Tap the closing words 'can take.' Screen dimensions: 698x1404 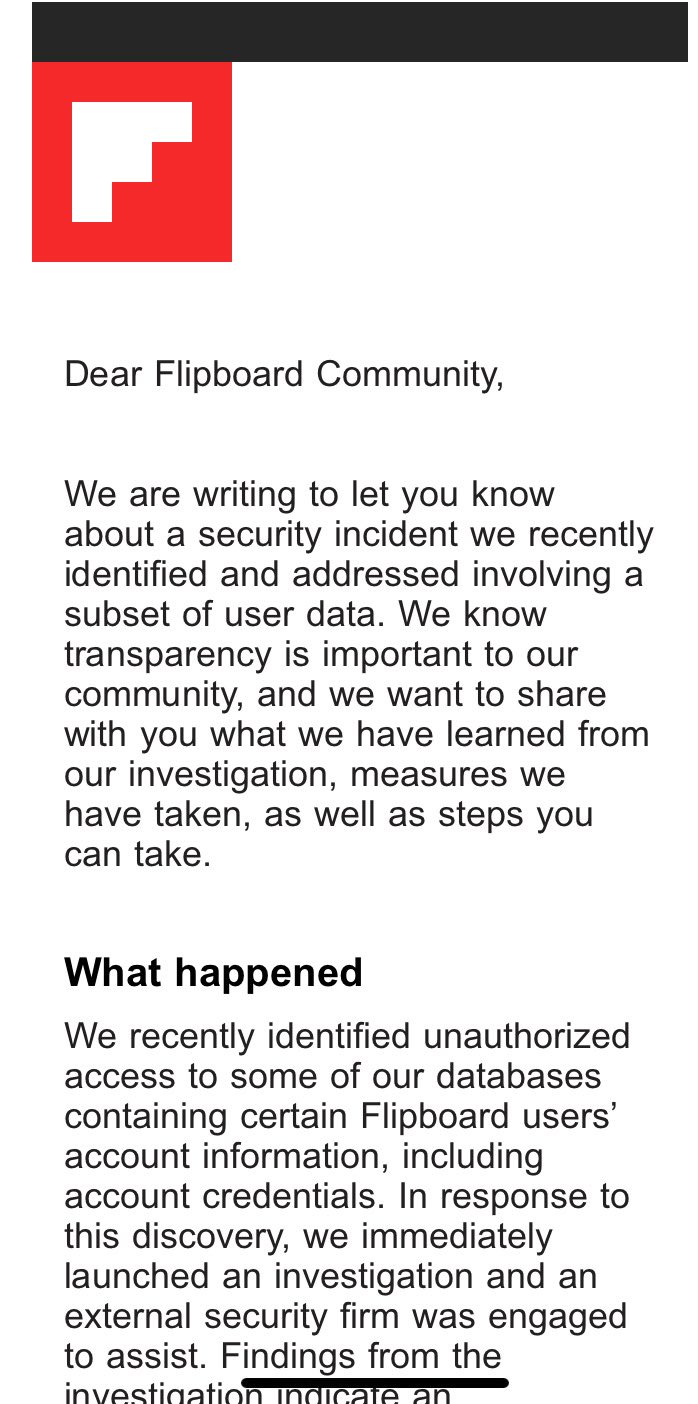138,855
